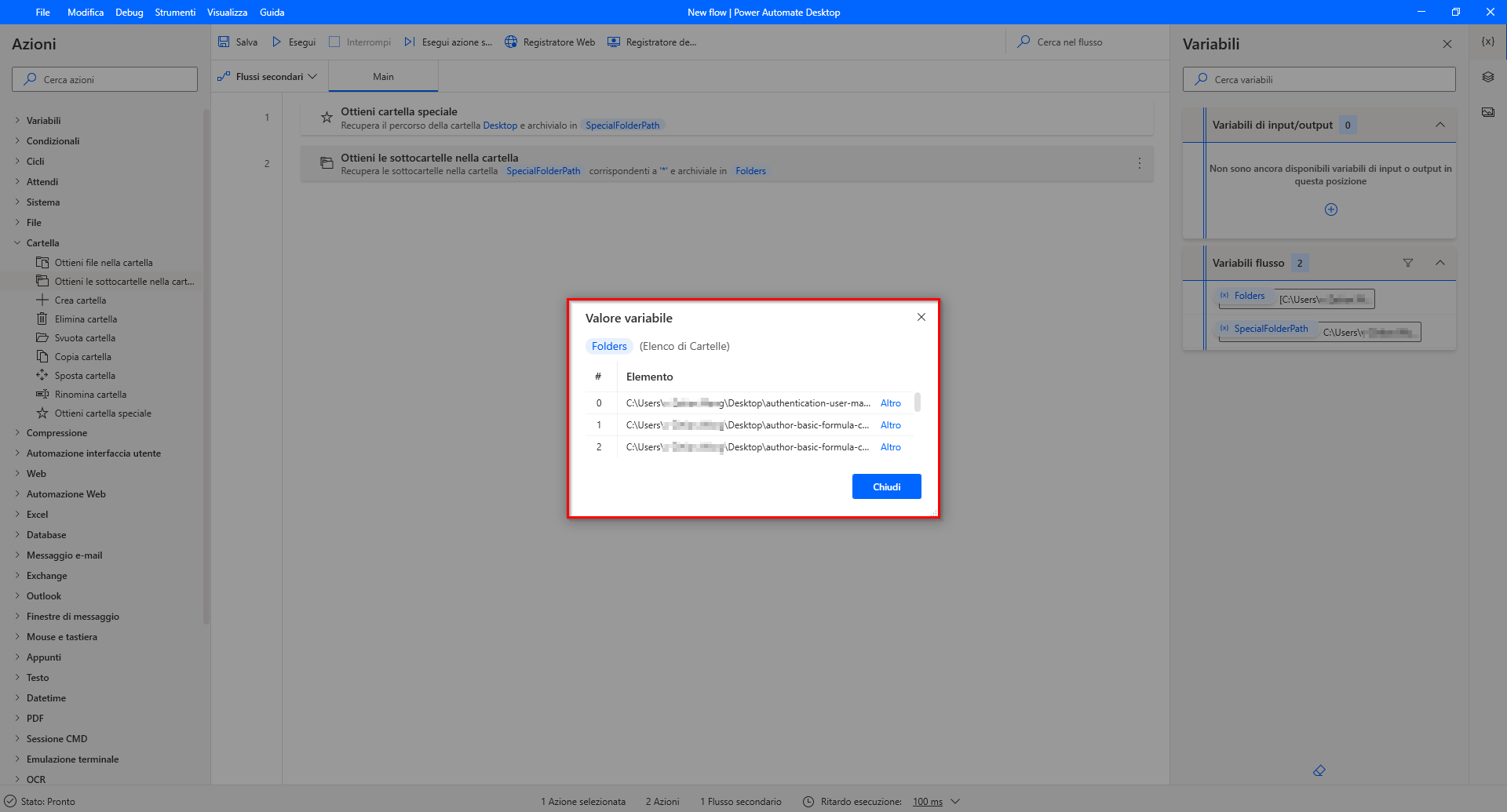Expand the Compressione group

coord(17,433)
